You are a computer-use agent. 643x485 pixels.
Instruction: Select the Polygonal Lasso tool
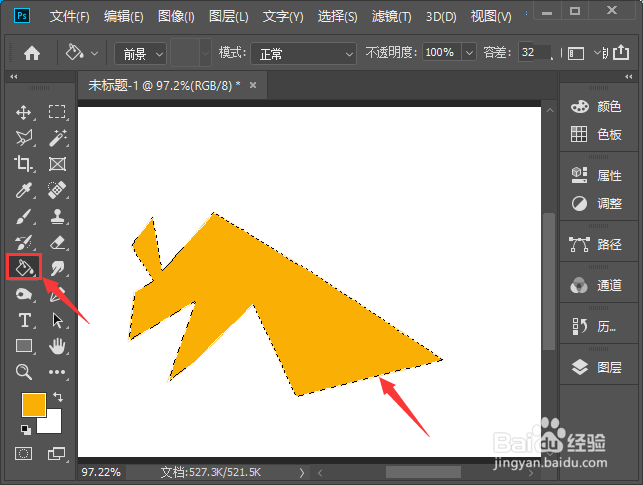point(24,138)
